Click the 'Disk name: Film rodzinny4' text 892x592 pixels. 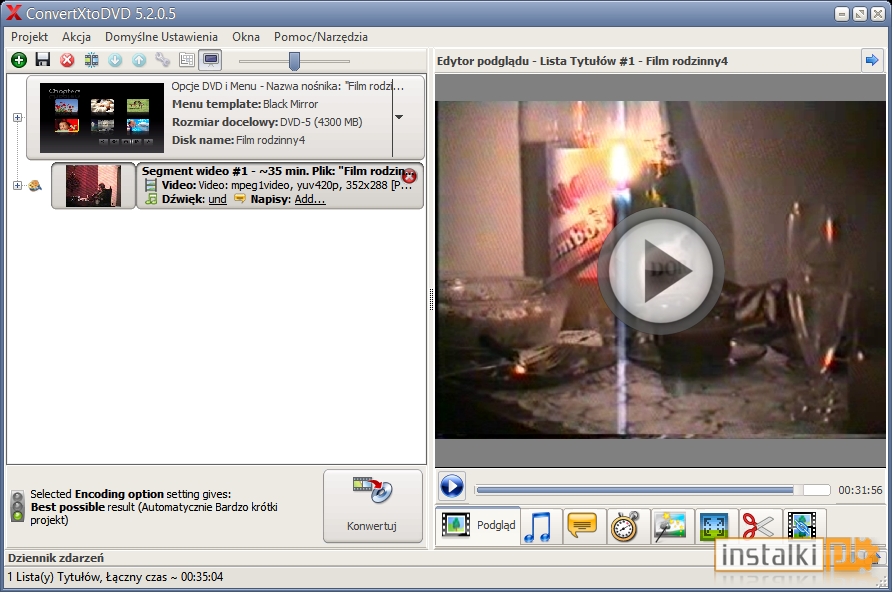[x=238, y=140]
